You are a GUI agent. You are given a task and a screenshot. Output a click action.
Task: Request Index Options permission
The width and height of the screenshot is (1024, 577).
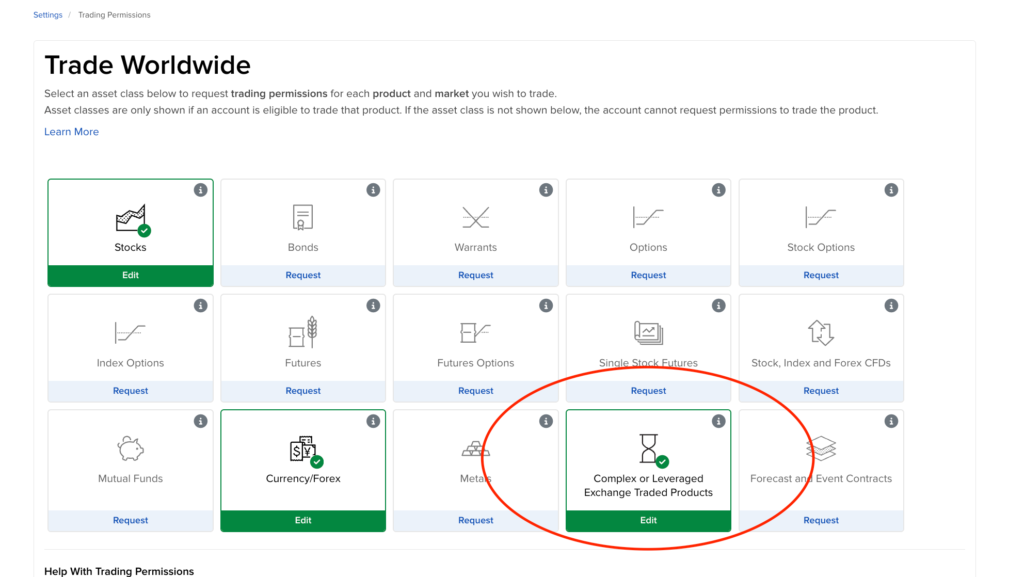pos(130,391)
